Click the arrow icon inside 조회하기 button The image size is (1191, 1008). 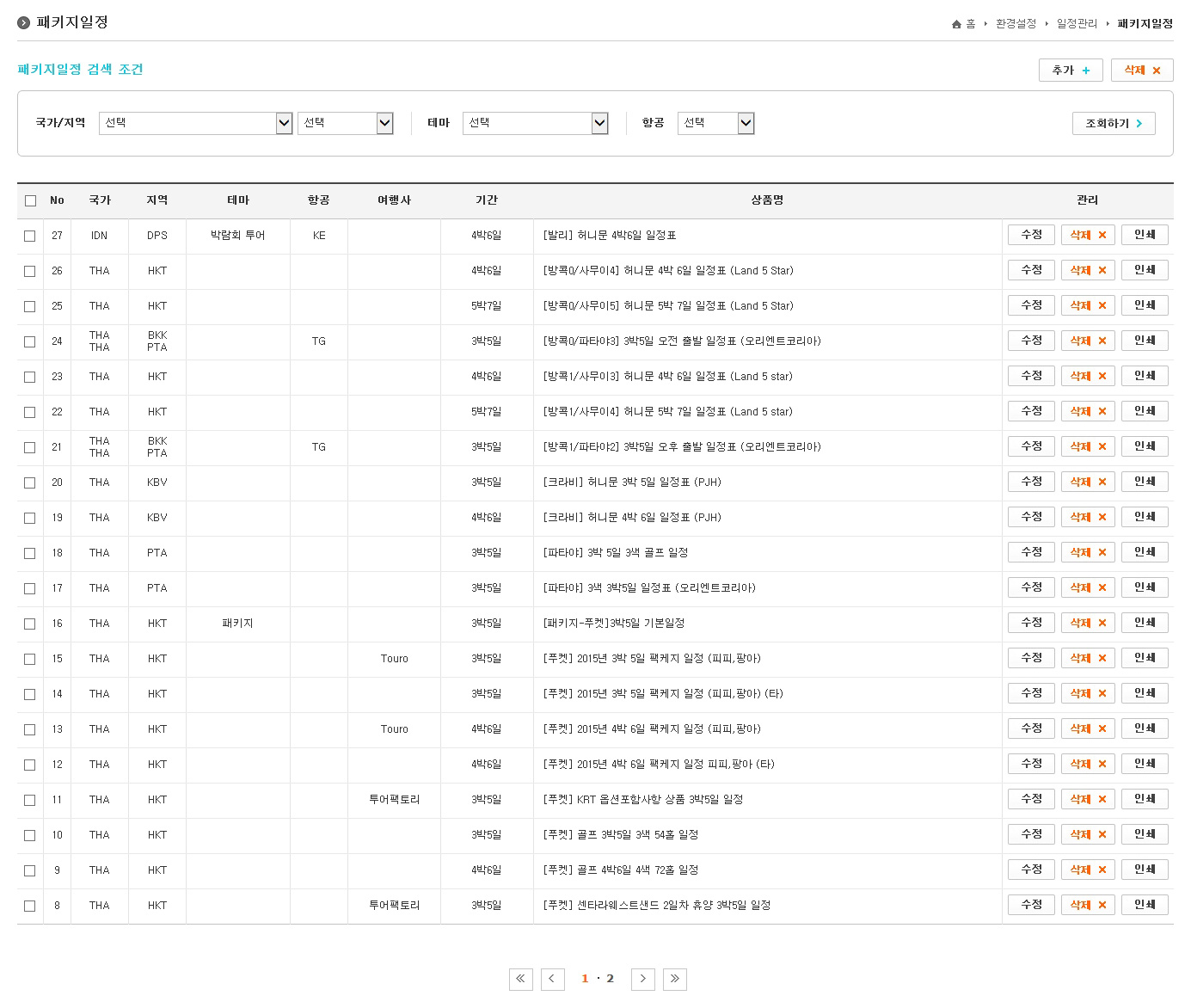pyautogui.click(x=1139, y=123)
